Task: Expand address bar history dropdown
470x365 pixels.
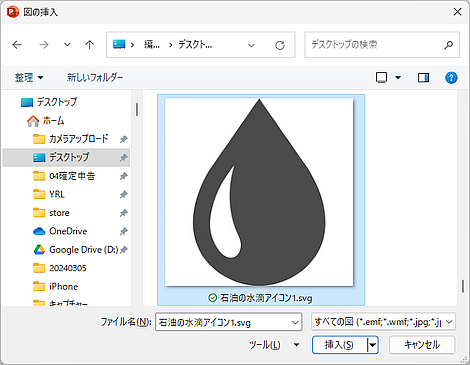Action: pyautogui.click(x=251, y=45)
